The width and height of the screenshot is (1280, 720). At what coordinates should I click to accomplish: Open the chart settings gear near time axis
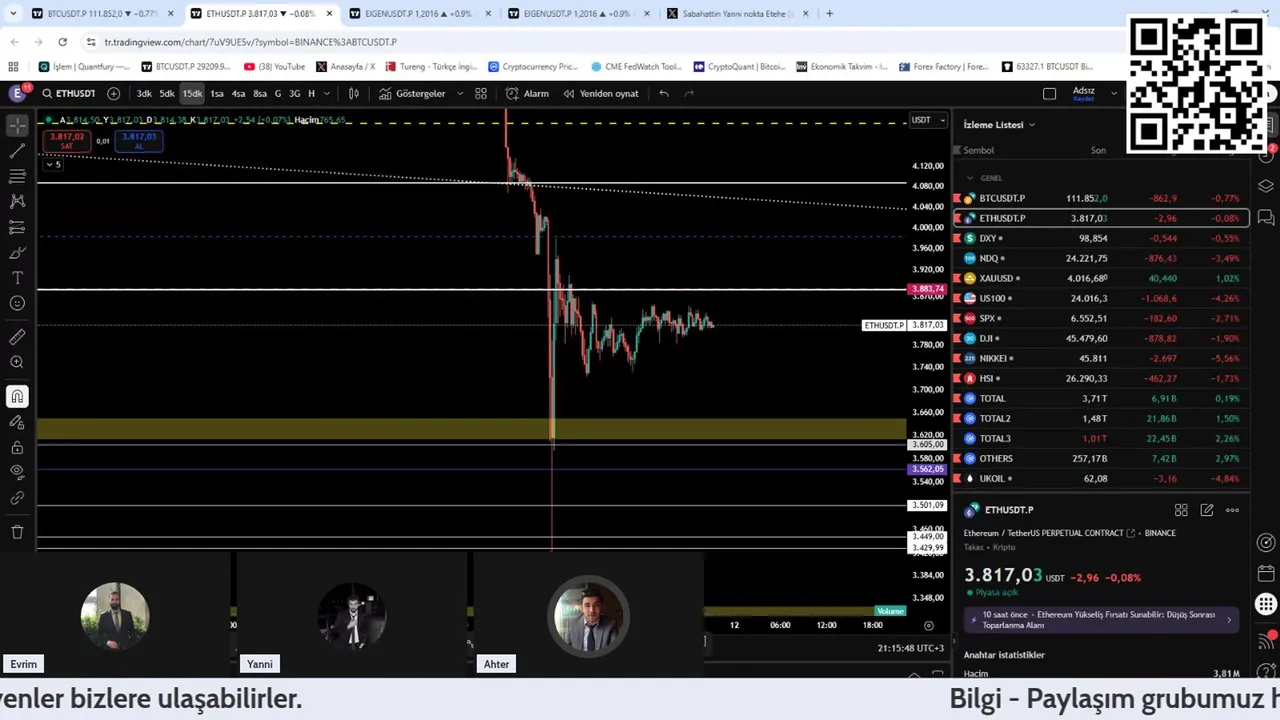coord(928,625)
